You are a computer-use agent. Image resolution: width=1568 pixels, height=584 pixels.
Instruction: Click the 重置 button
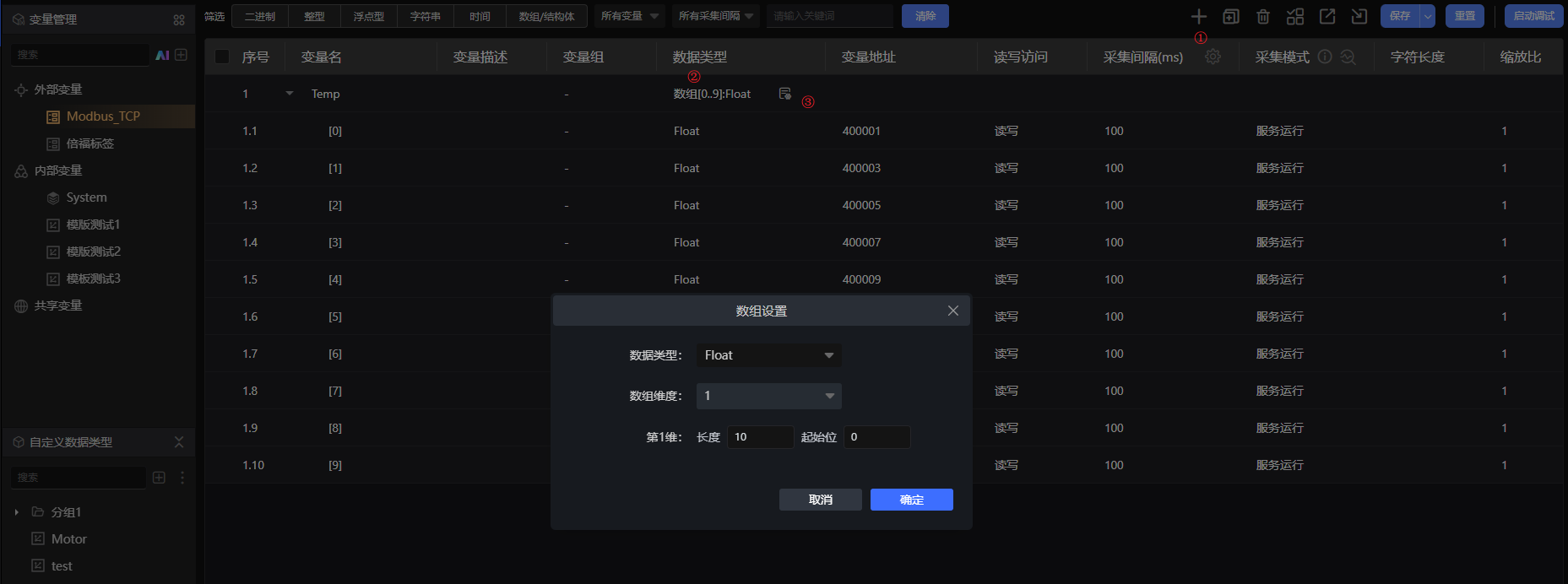(1465, 16)
